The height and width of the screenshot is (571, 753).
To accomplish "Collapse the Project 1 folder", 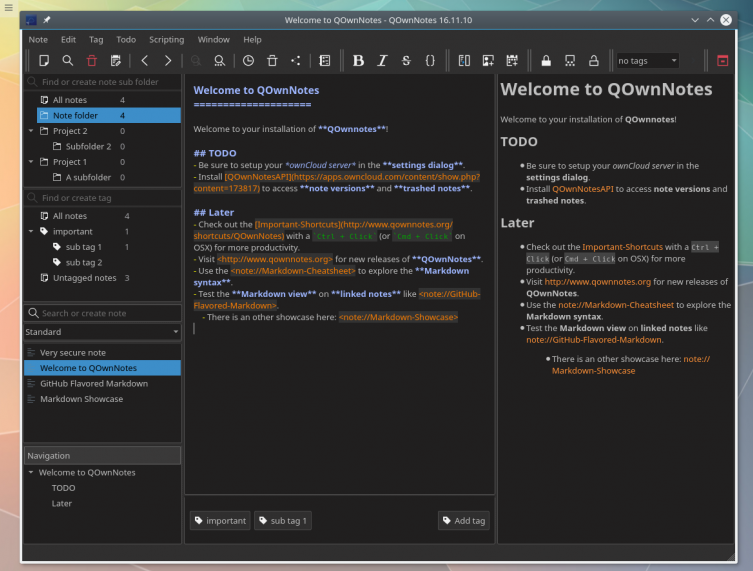I will click(x=31, y=162).
